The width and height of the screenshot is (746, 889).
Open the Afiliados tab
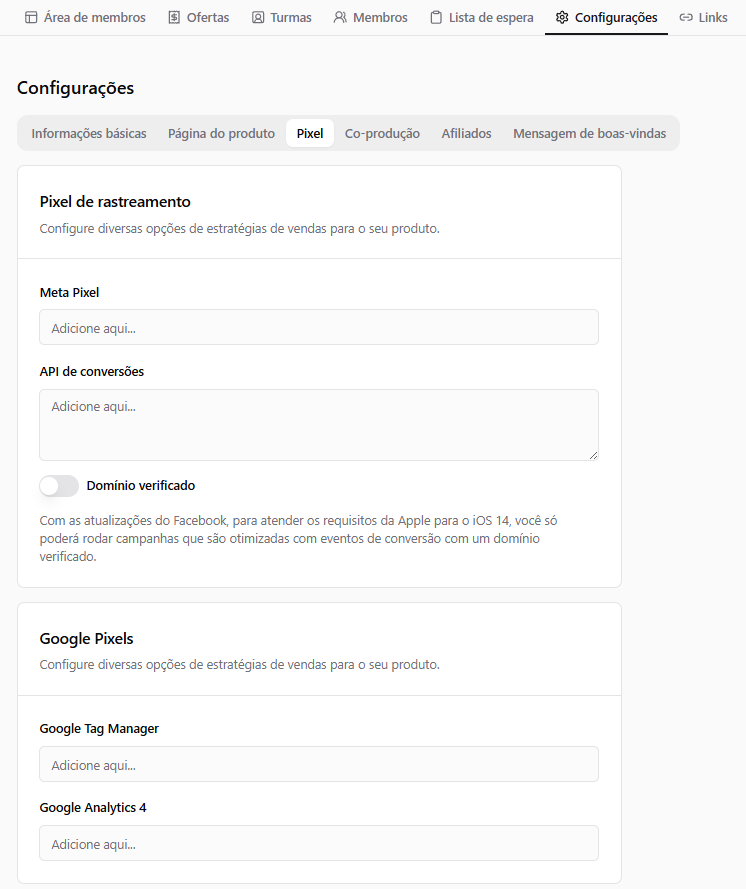(x=467, y=133)
